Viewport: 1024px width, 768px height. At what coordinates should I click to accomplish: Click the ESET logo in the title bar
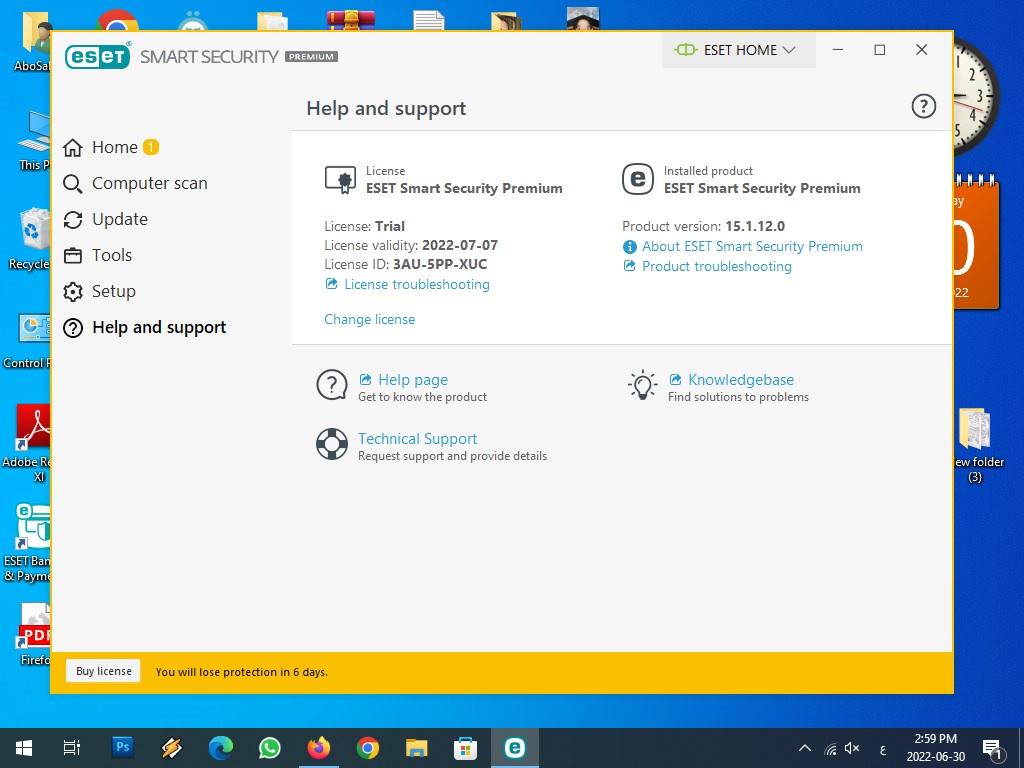coord(98,56)
